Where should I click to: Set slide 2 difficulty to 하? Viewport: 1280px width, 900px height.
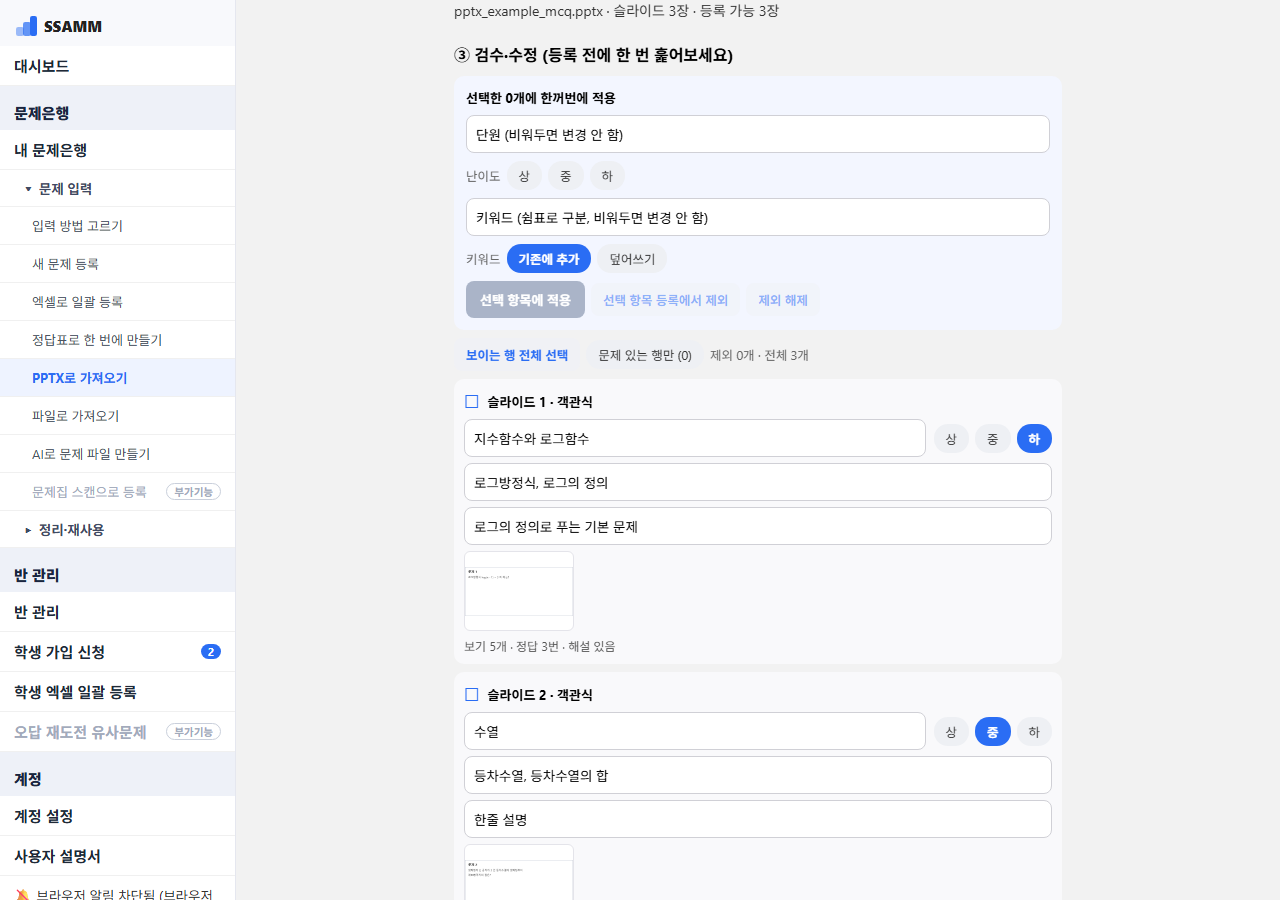[x=1034, y=732]
